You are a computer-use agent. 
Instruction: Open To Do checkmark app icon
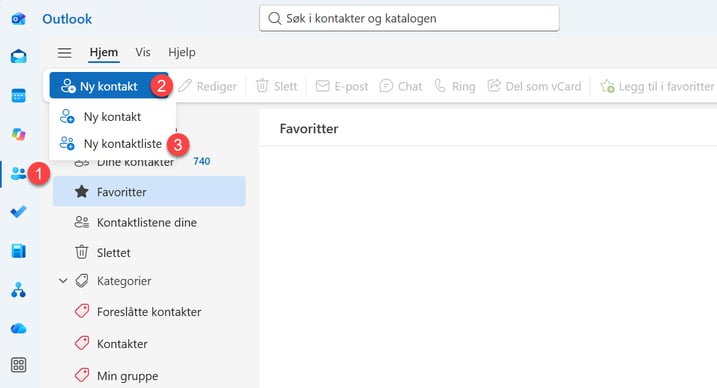click(19, 212)
